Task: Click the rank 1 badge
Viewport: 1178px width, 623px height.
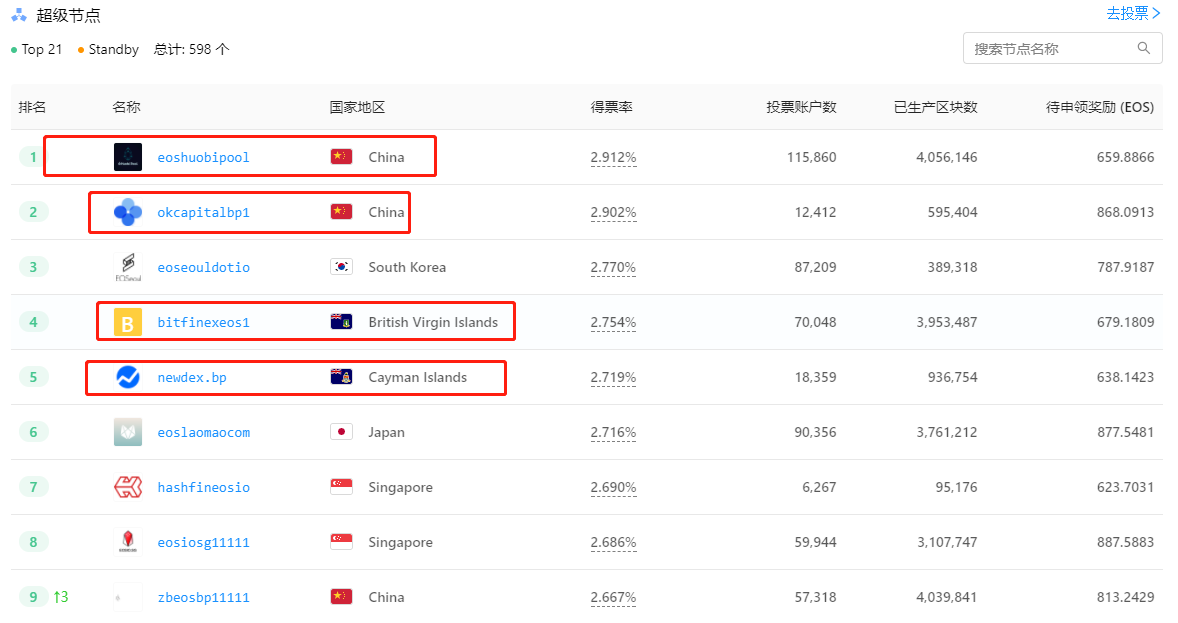Action: pos(33,157)
